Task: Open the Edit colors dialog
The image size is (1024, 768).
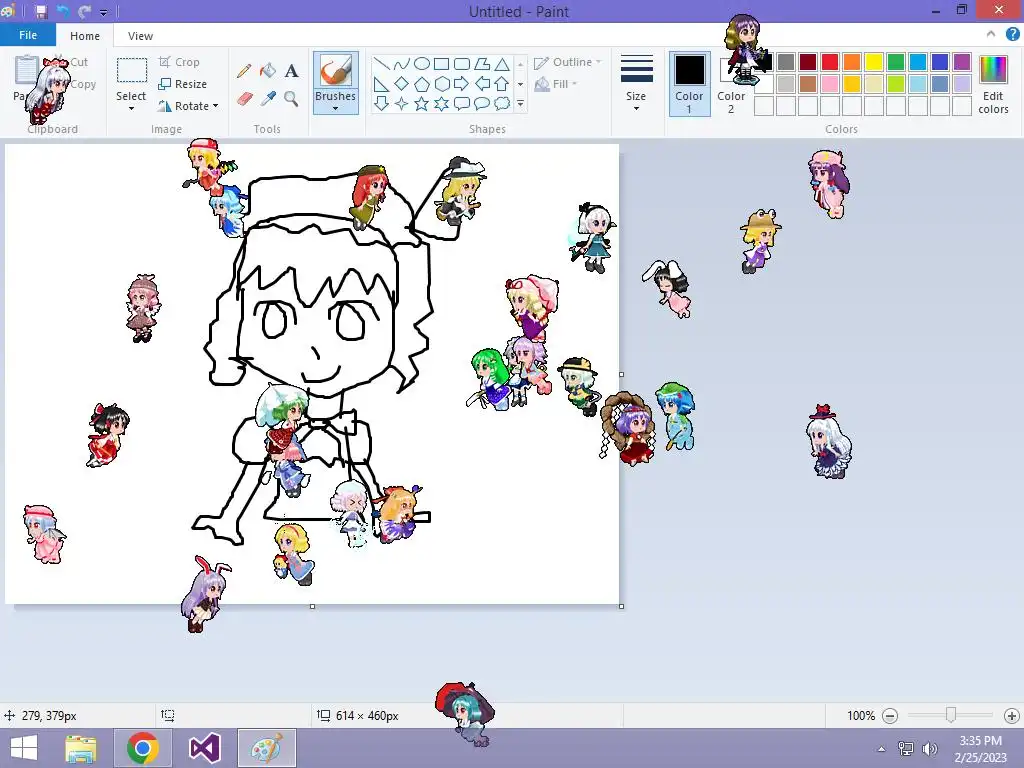Action: click(993, 84)
